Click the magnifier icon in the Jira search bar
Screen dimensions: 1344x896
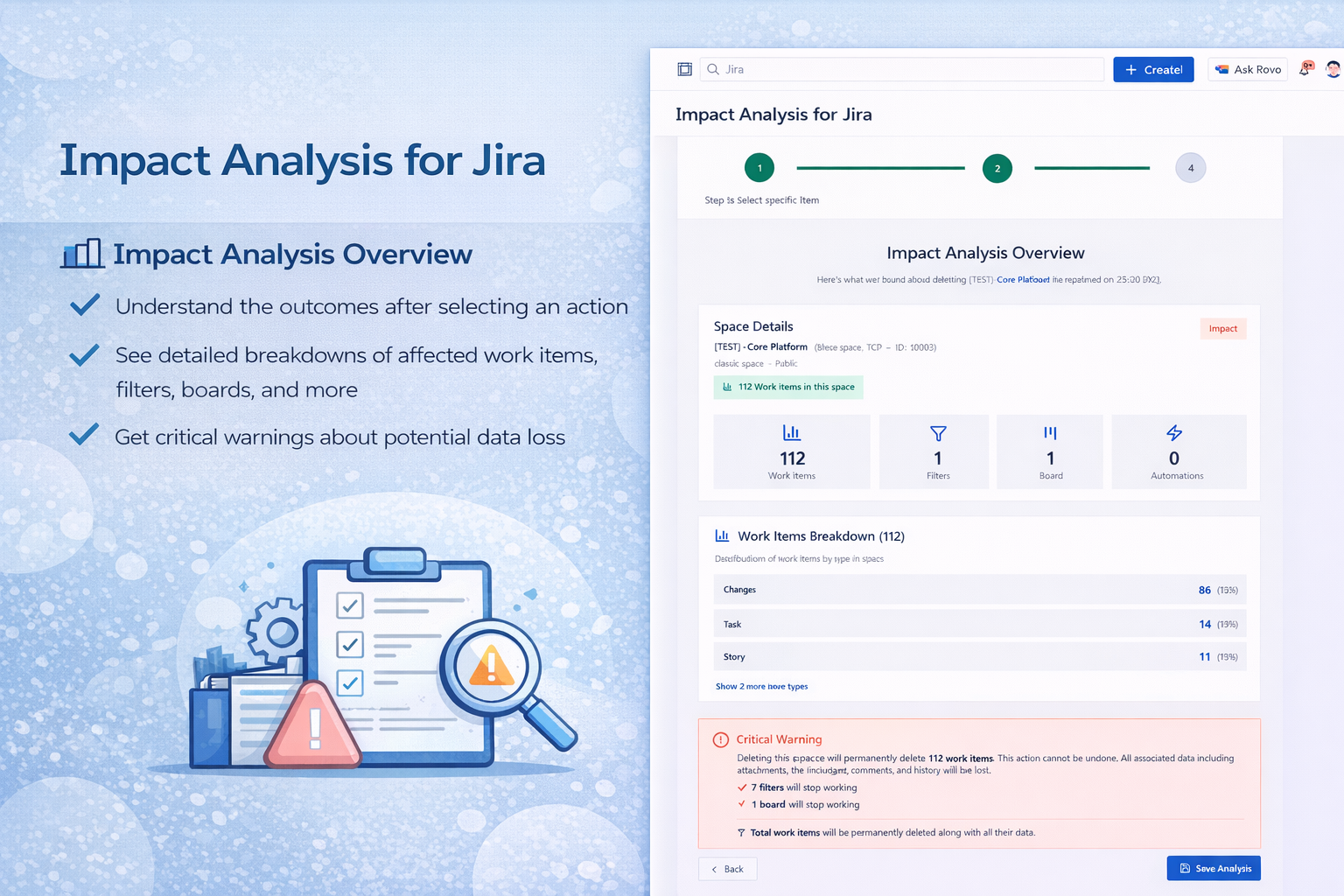click(712, 69)
